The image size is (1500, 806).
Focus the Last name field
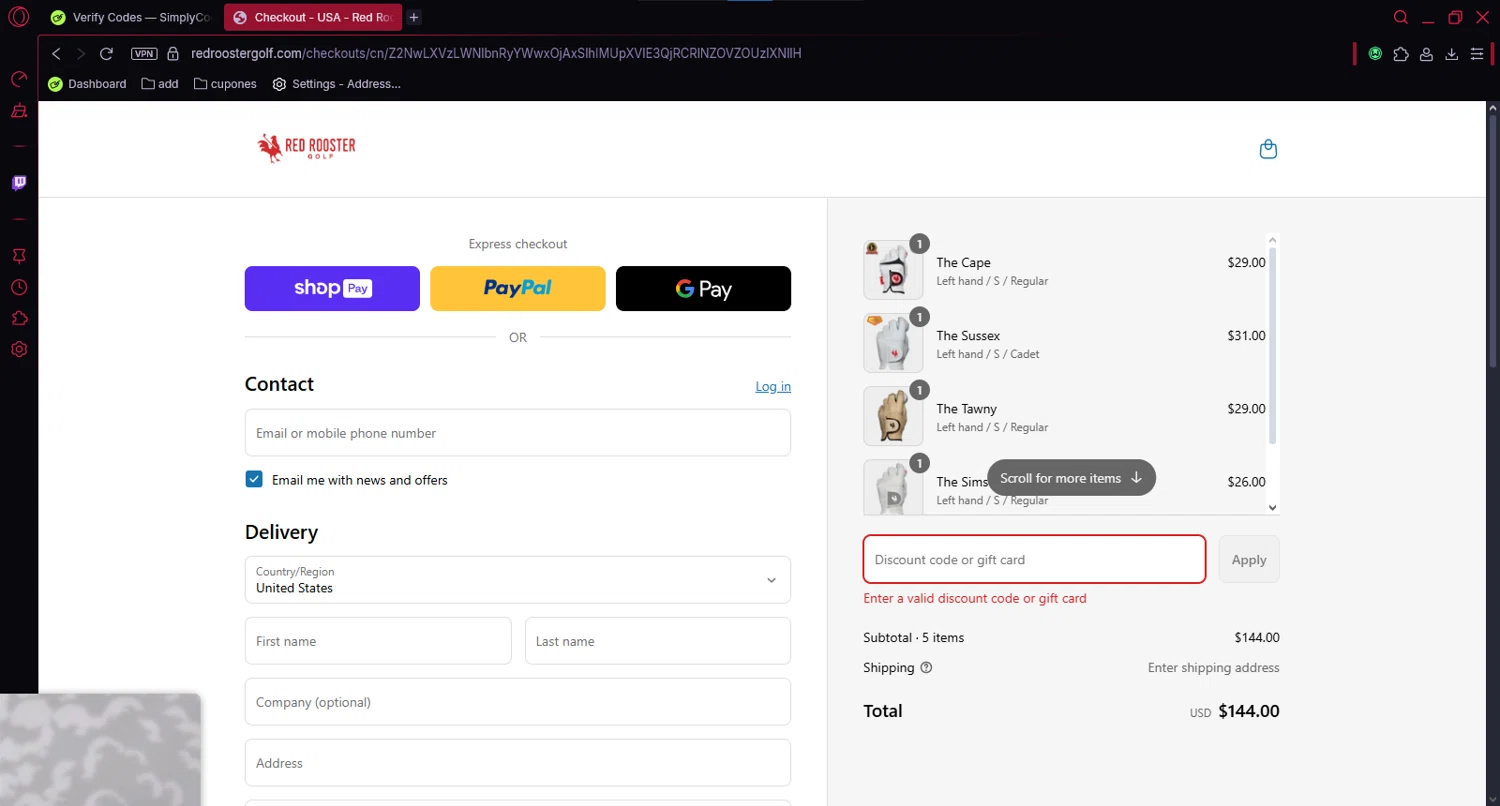[658, 641]
